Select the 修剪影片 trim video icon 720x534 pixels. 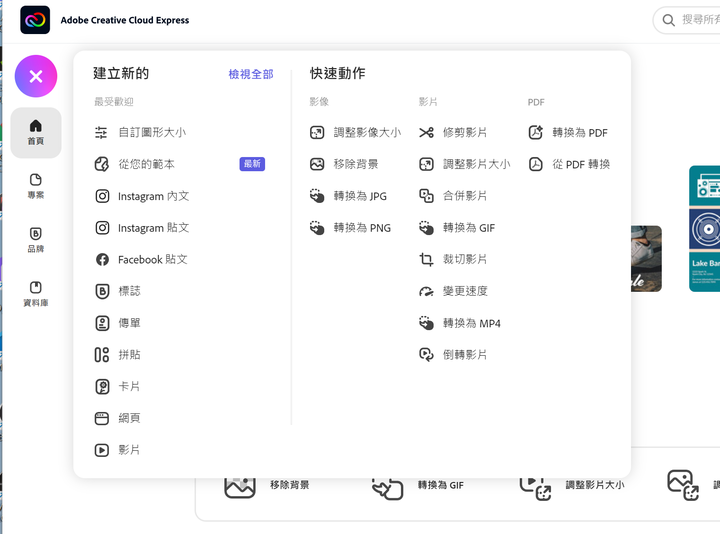point(426,133)
